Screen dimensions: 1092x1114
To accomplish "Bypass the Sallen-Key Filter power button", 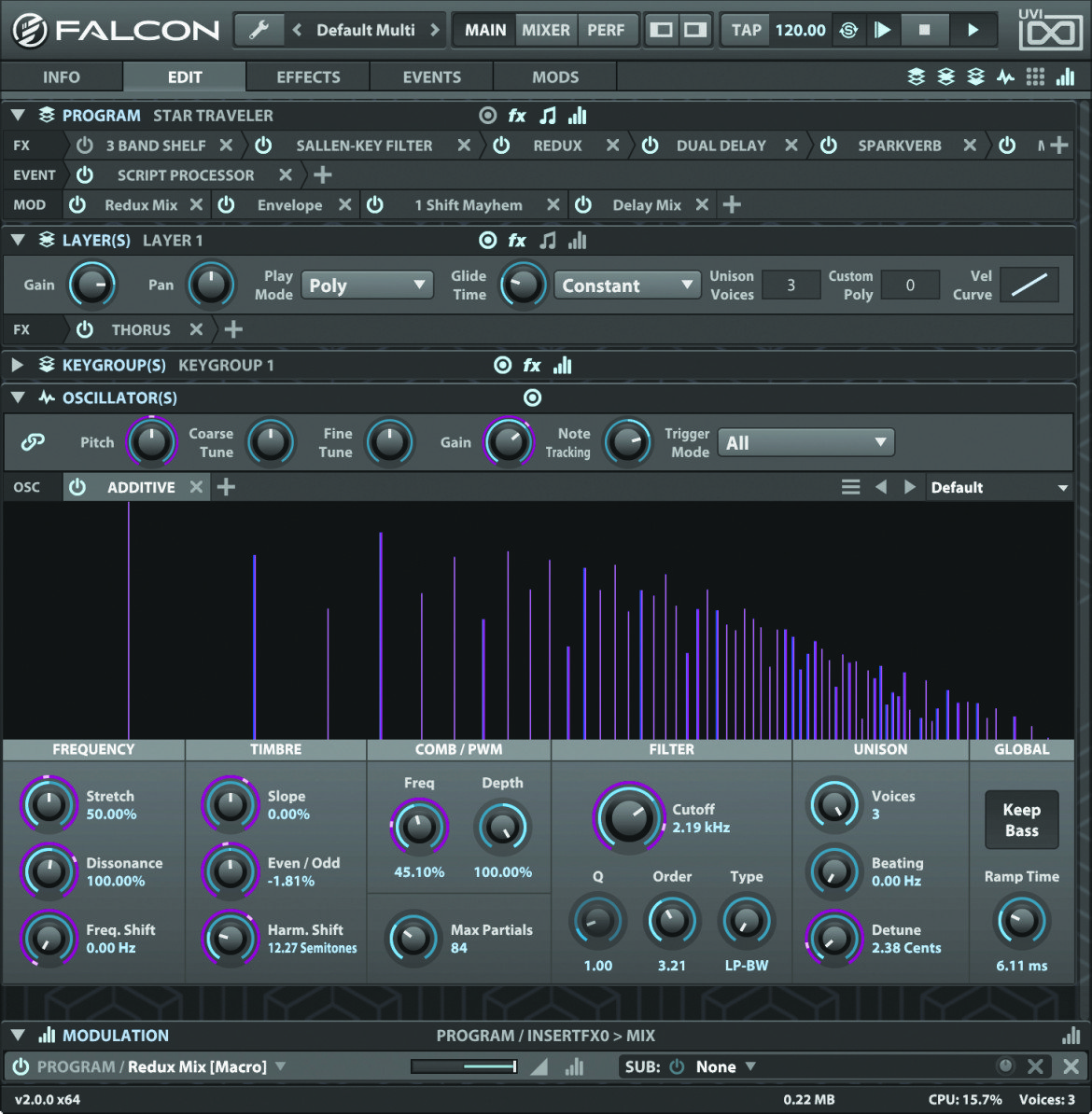I will coord(263,146).
